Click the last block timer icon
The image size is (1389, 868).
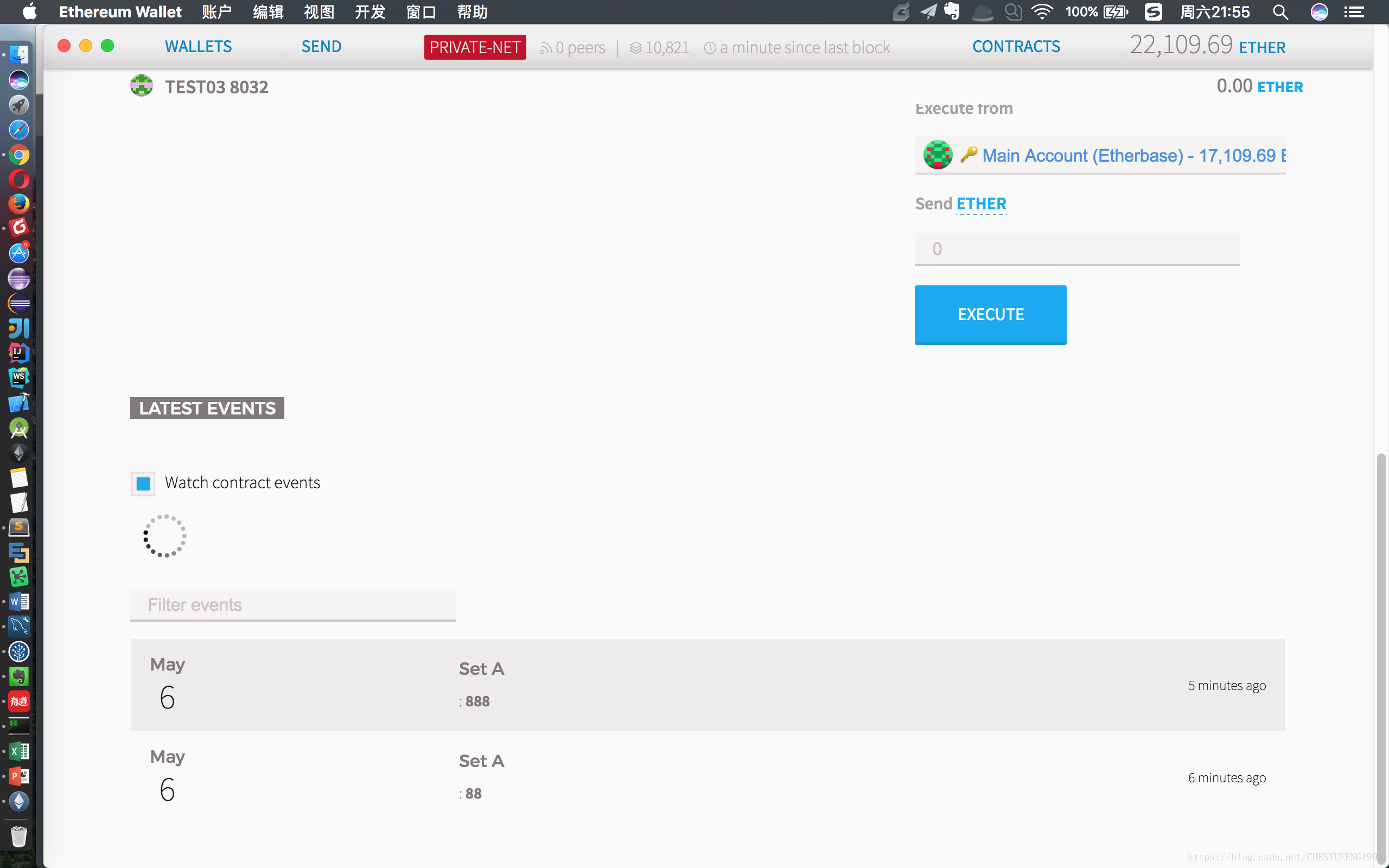710,47
